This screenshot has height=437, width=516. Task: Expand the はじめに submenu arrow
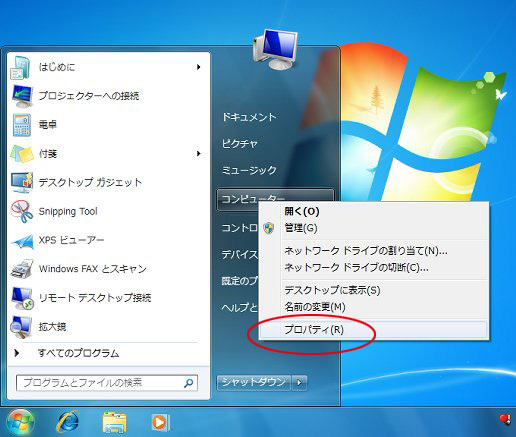tap(199, 67)
